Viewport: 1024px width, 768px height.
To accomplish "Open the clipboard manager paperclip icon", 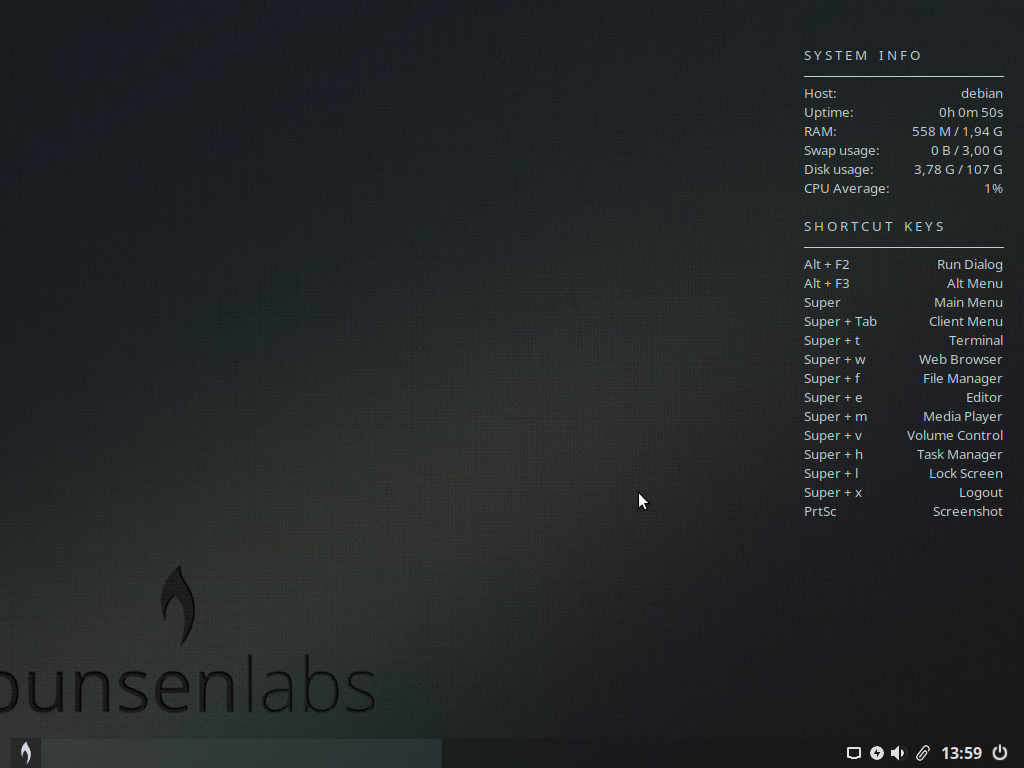I will [922, 753].
